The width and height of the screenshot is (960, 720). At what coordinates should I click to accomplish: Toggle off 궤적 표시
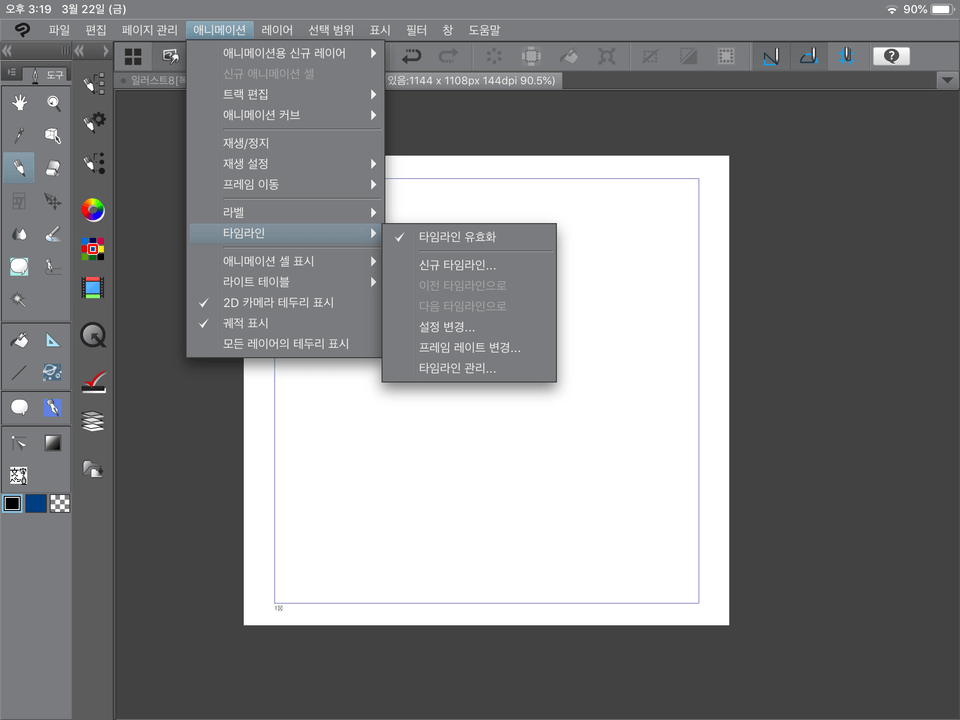[245, 323]
